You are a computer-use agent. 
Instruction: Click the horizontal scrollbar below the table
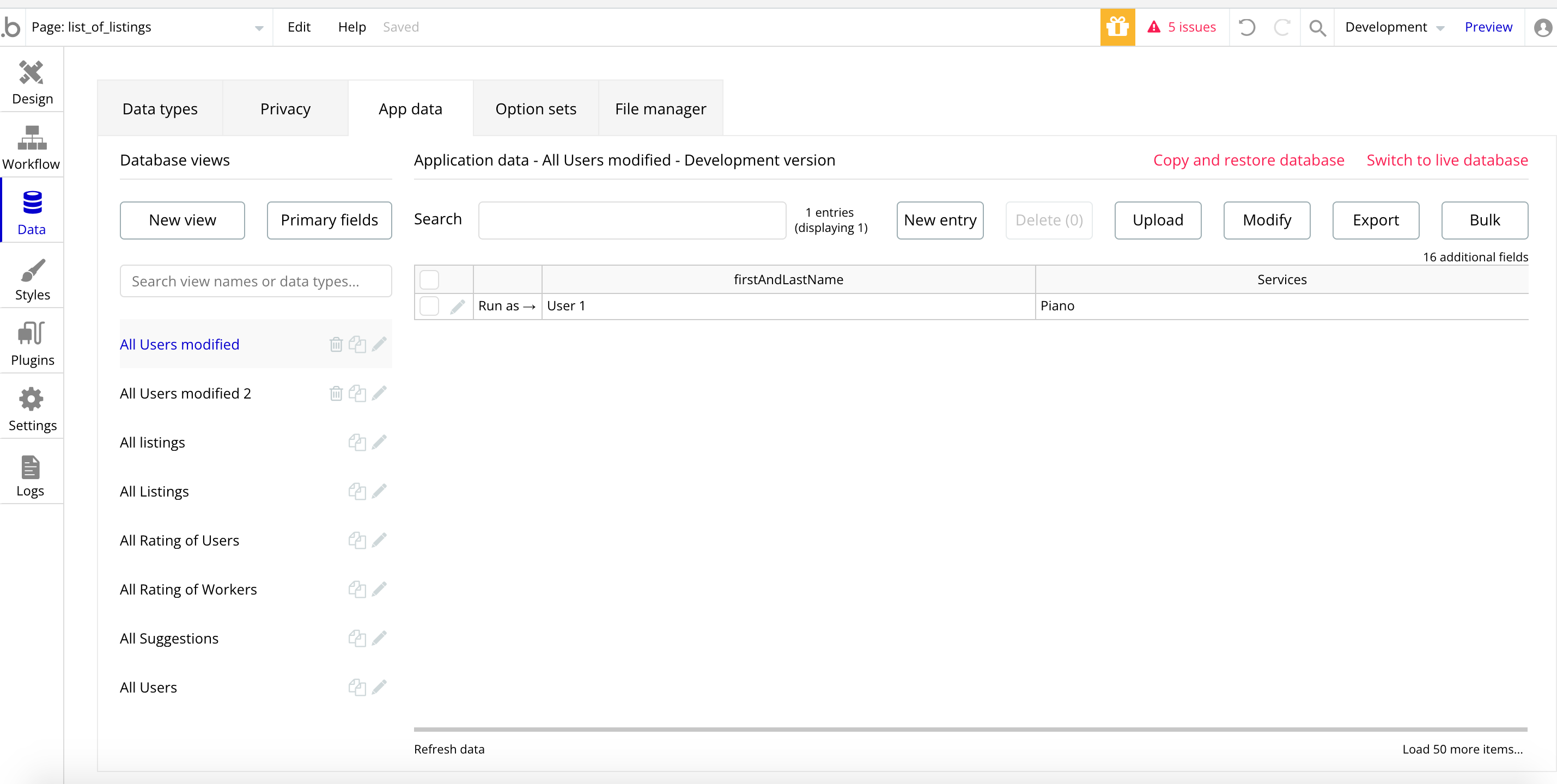coord(970,729)
